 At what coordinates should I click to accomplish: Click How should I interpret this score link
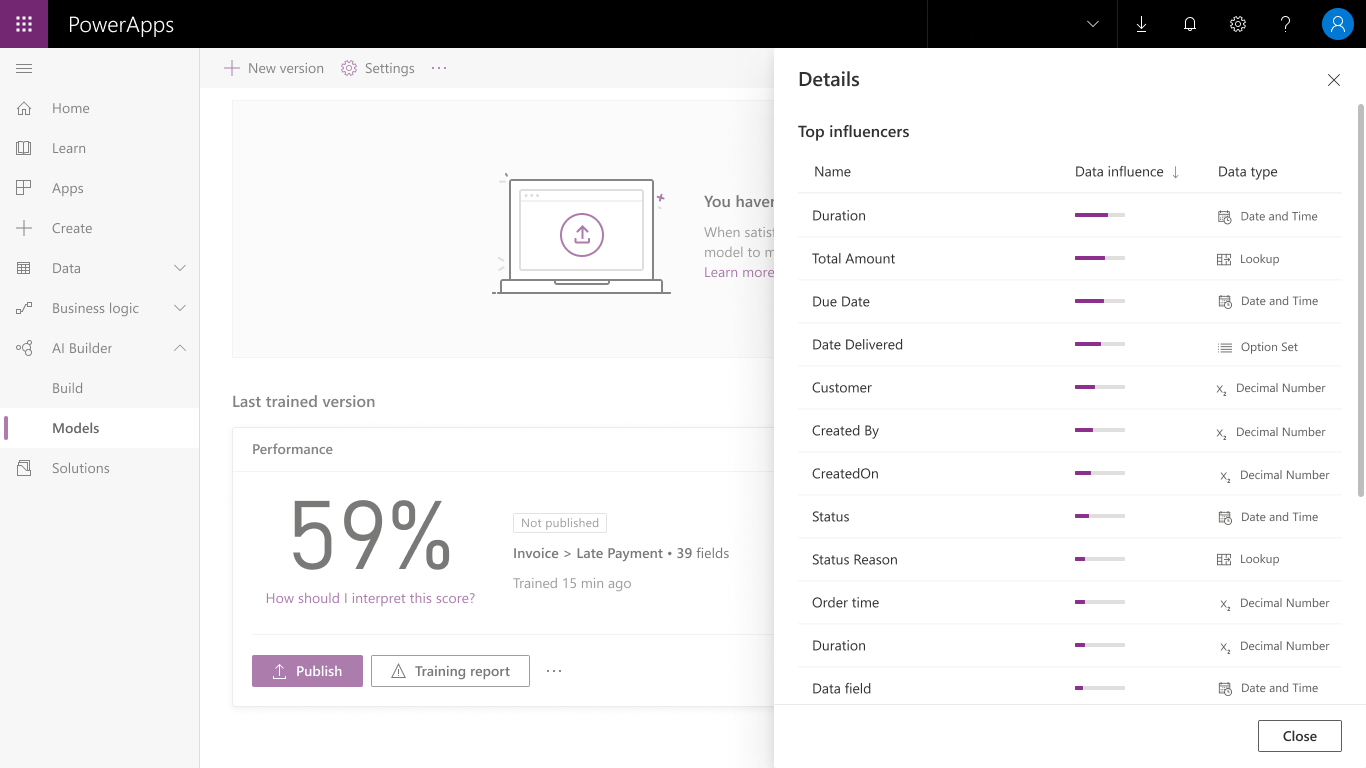370,598
